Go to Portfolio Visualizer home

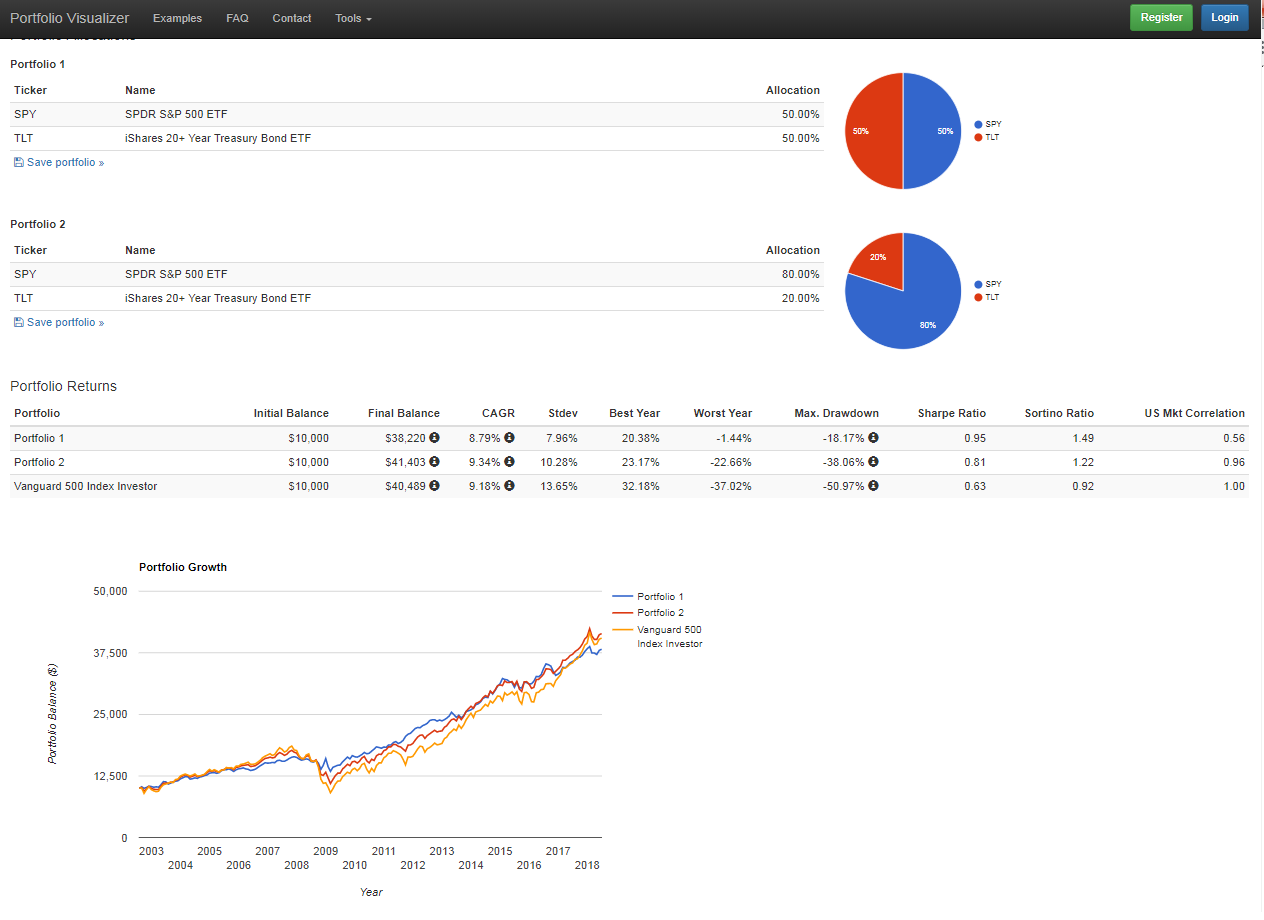point(69,18)
